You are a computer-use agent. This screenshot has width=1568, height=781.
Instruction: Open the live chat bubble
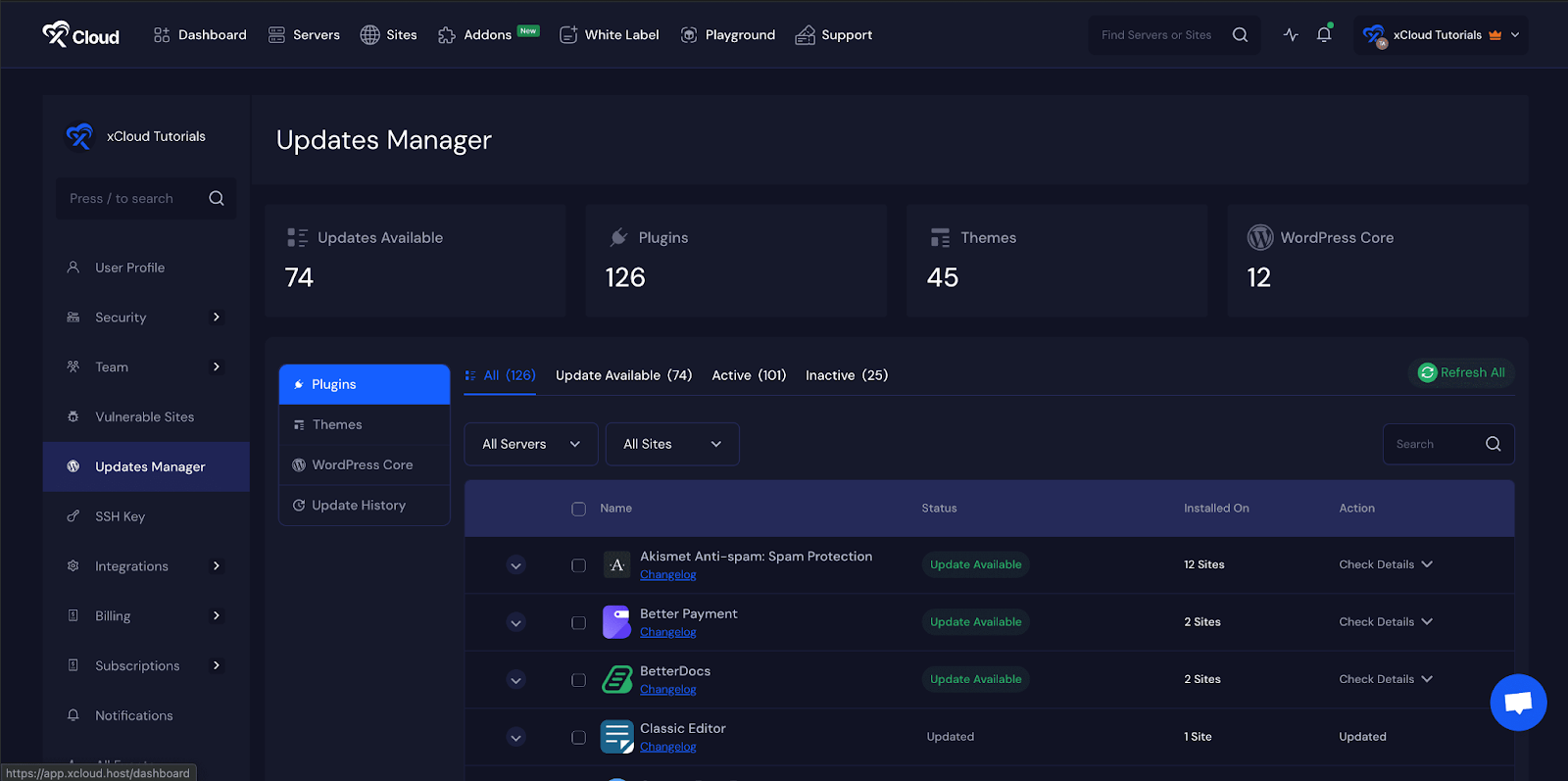click(1518, 702)
